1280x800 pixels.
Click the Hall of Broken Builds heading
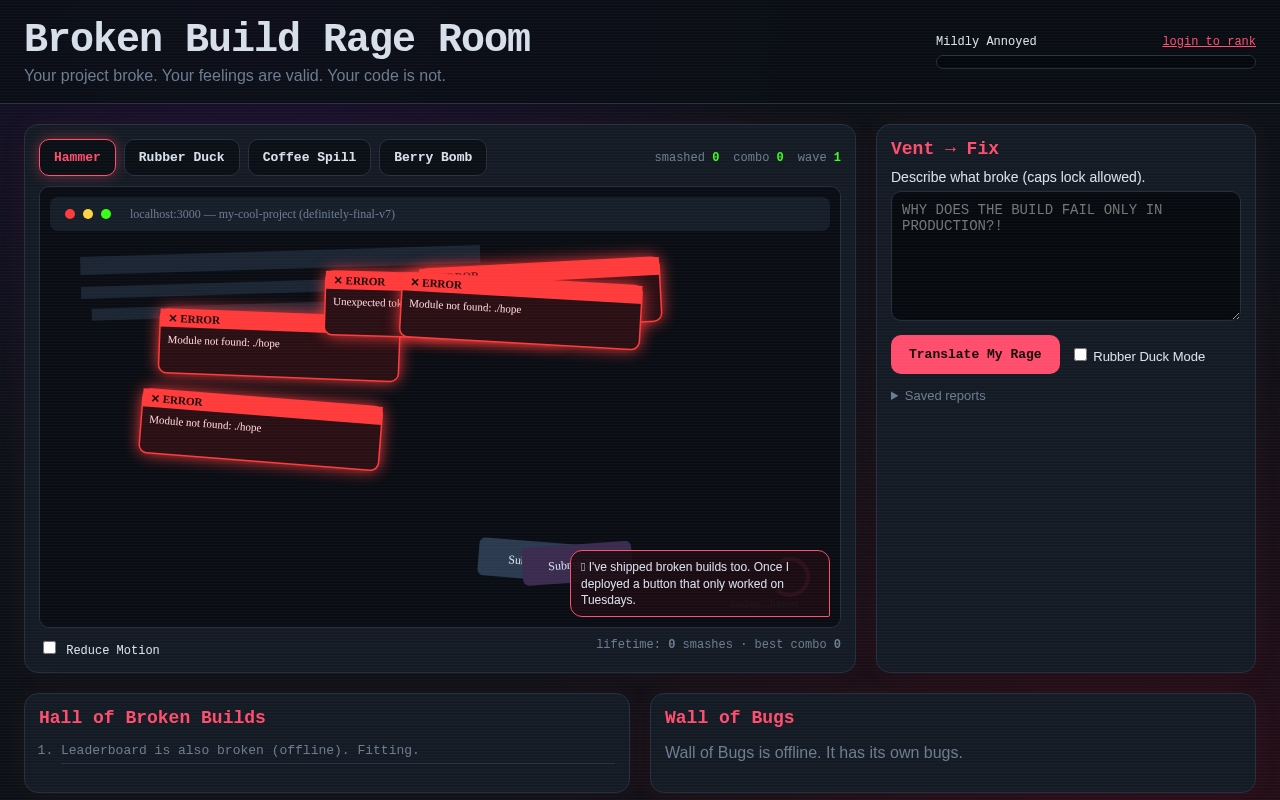point(152,717)
